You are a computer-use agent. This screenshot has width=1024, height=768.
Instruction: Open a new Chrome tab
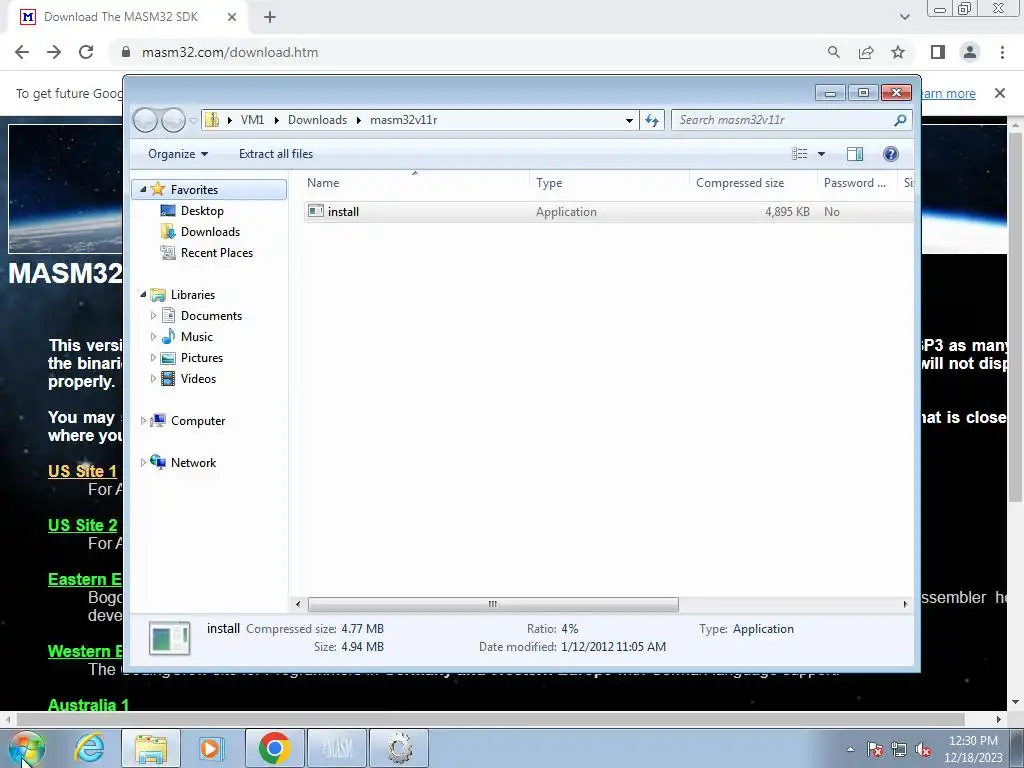coord(270,17)
